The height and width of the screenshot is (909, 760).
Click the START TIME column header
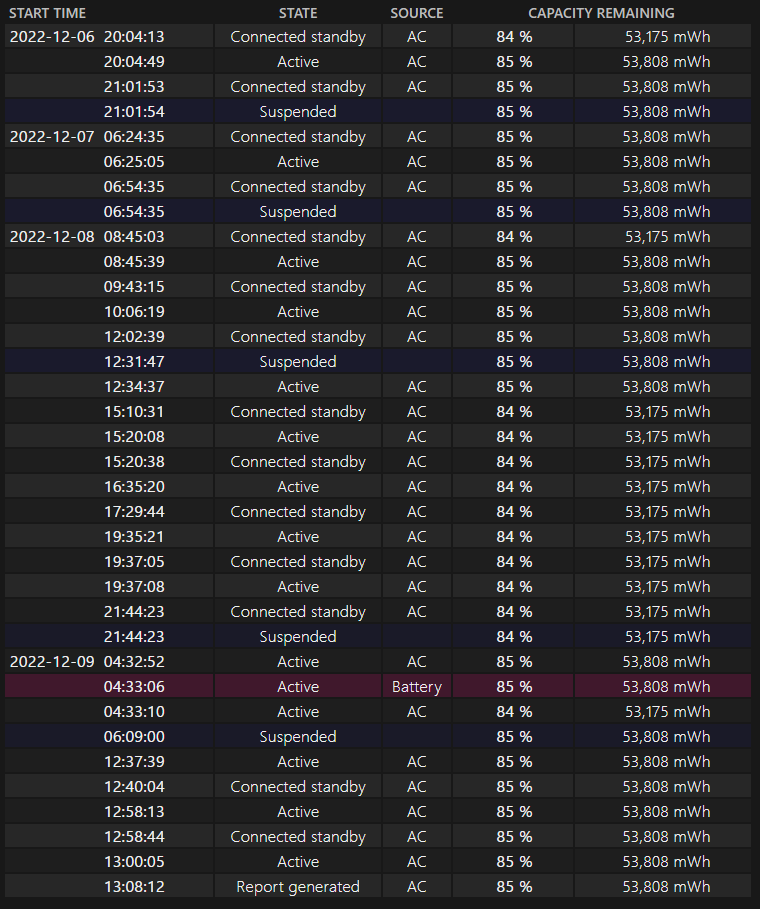pos(48,13)
